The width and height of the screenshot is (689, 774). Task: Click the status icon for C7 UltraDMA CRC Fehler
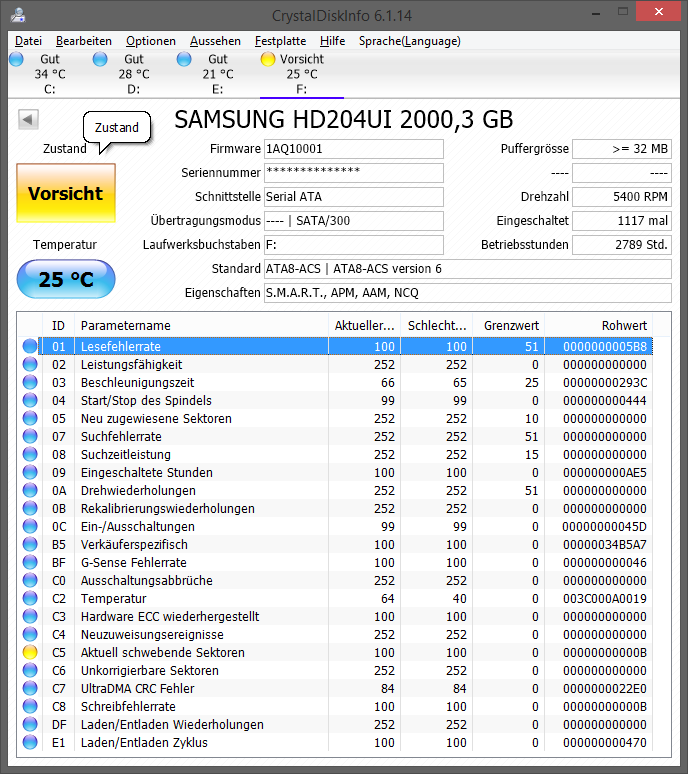30,689
